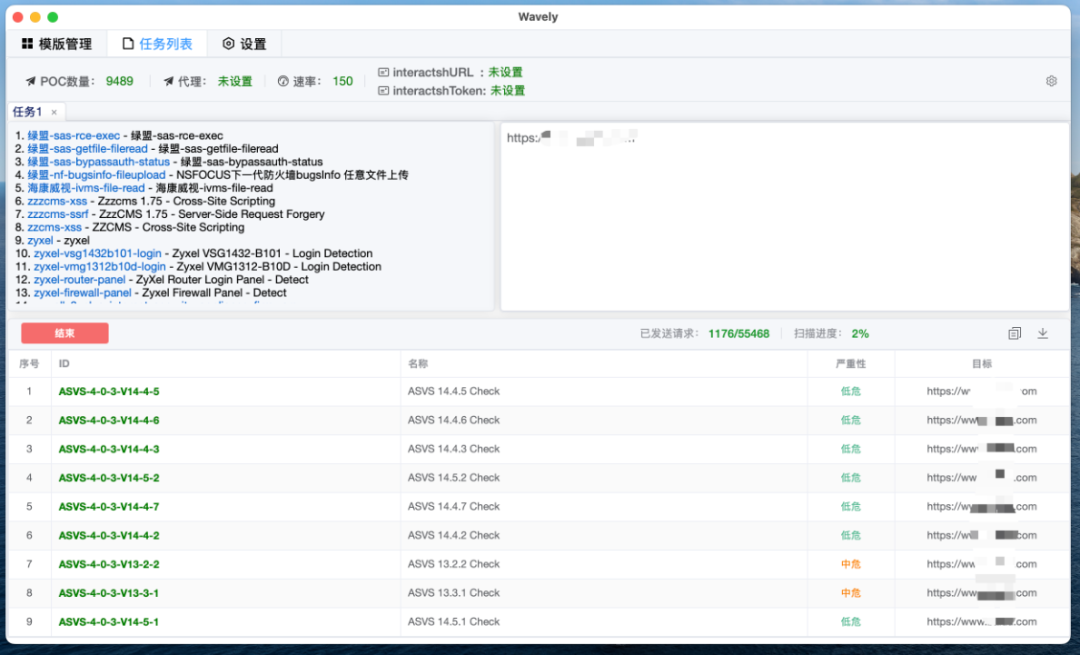The image size is (1080, 655).
Task: Open the settings gear in the status bar
Action: [x=1051, y=81]
